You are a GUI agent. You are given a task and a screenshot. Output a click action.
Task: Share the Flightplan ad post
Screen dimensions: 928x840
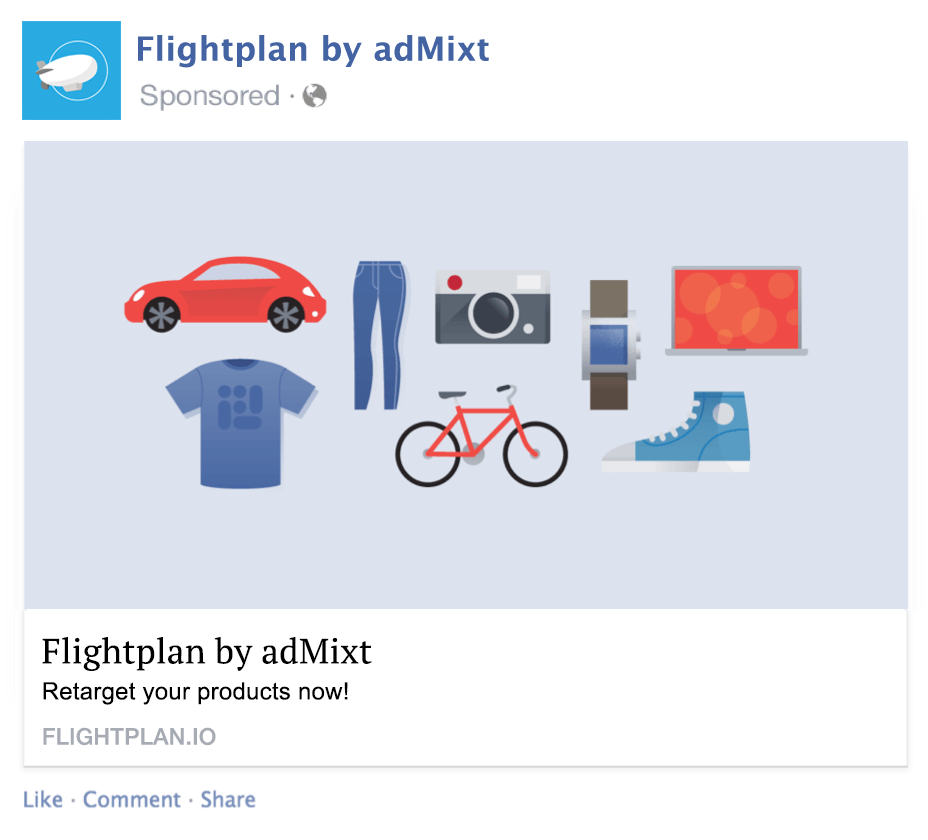[228, 799]
